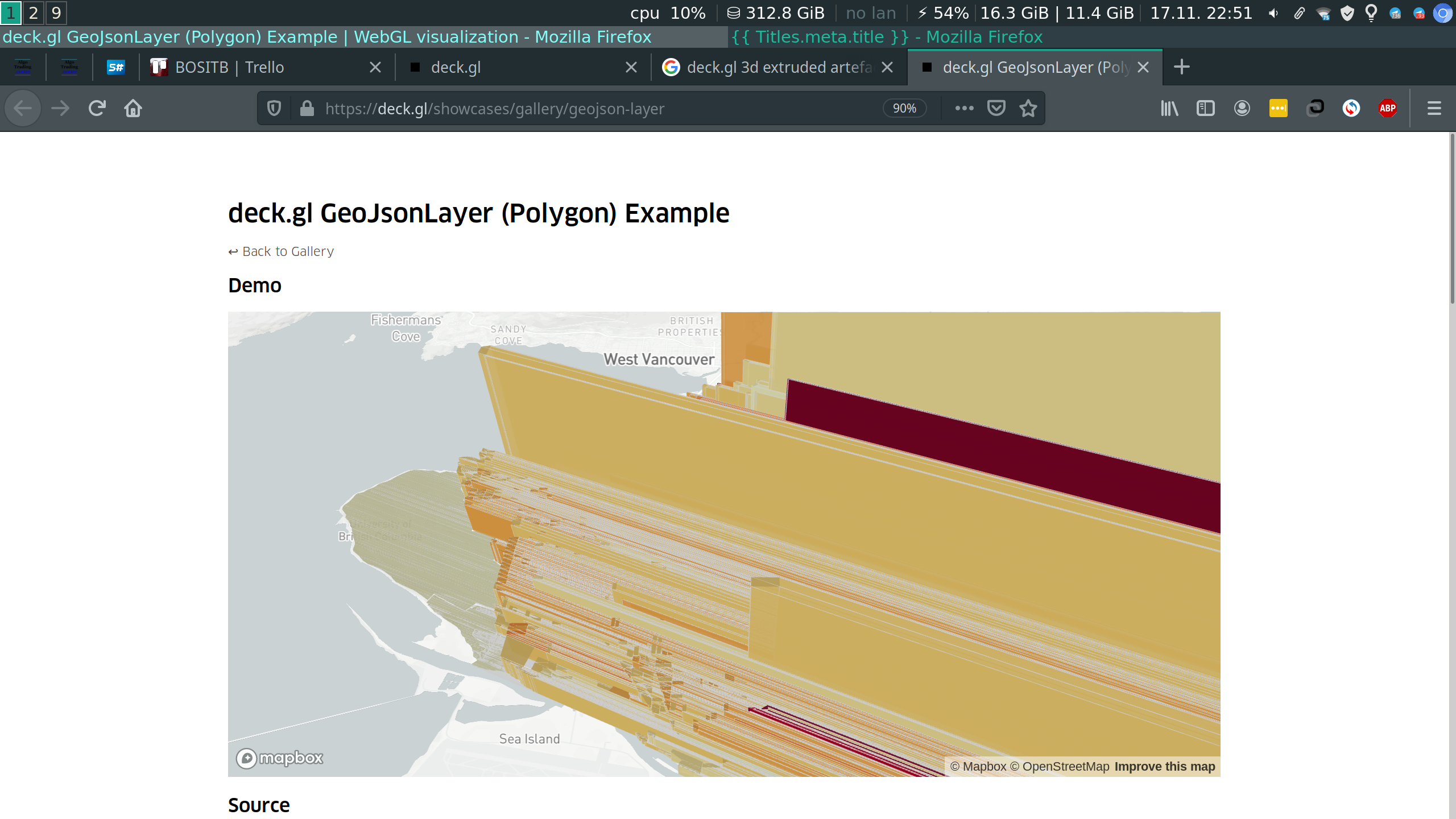The width and height of the screenshot is (1456, 819).
Task: Switch to workspace 2 in the status bar
Action: [33, 13]
